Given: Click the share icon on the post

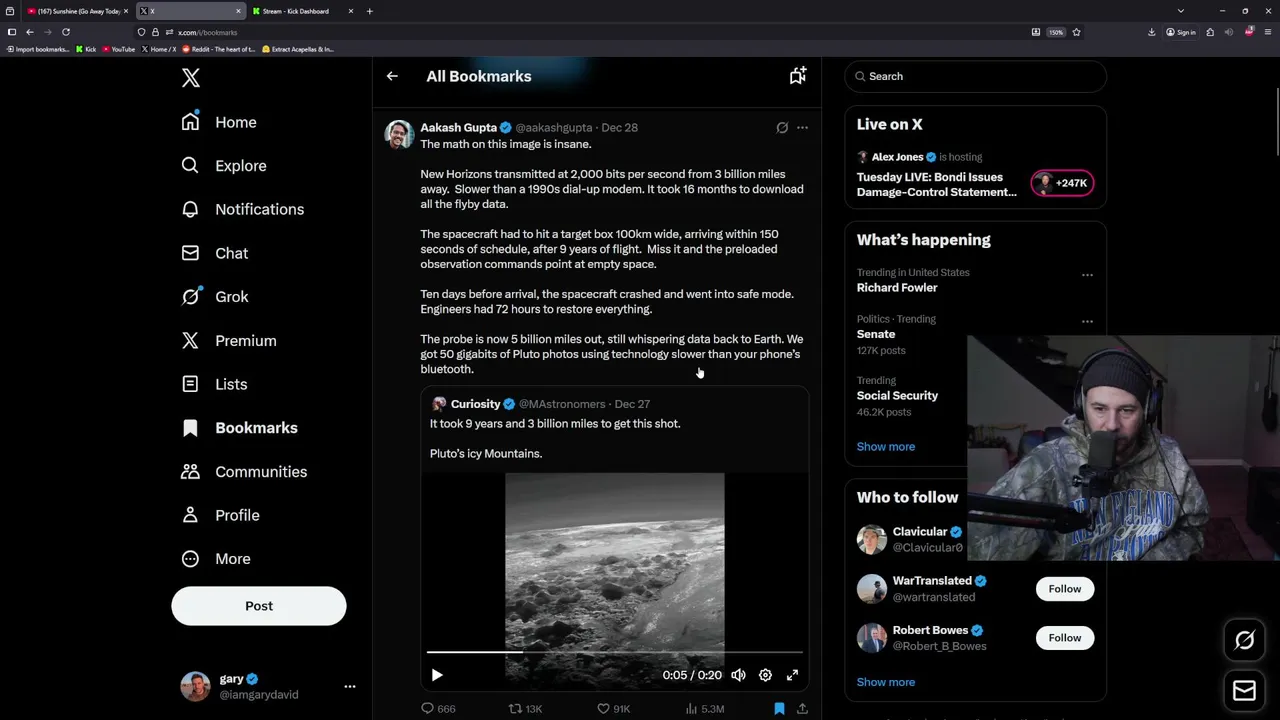Looking at the screenshot, I should coord(802,708).
